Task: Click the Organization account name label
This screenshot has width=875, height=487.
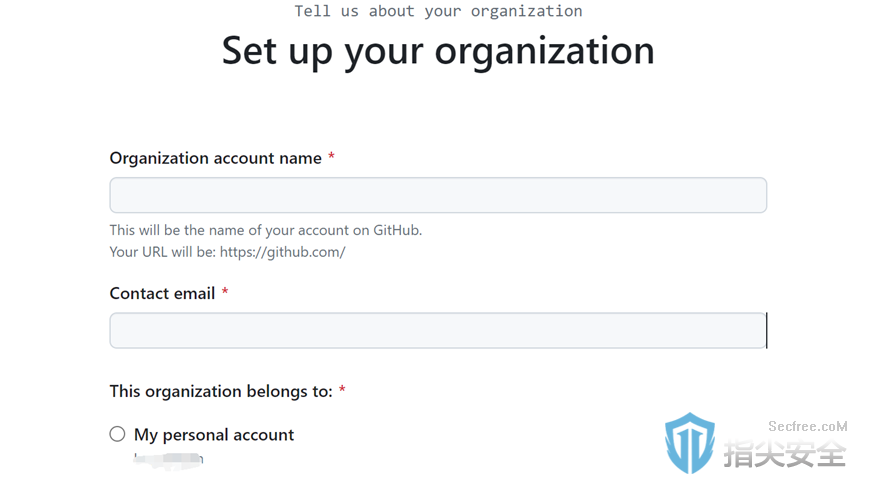Action: (215, 158)
